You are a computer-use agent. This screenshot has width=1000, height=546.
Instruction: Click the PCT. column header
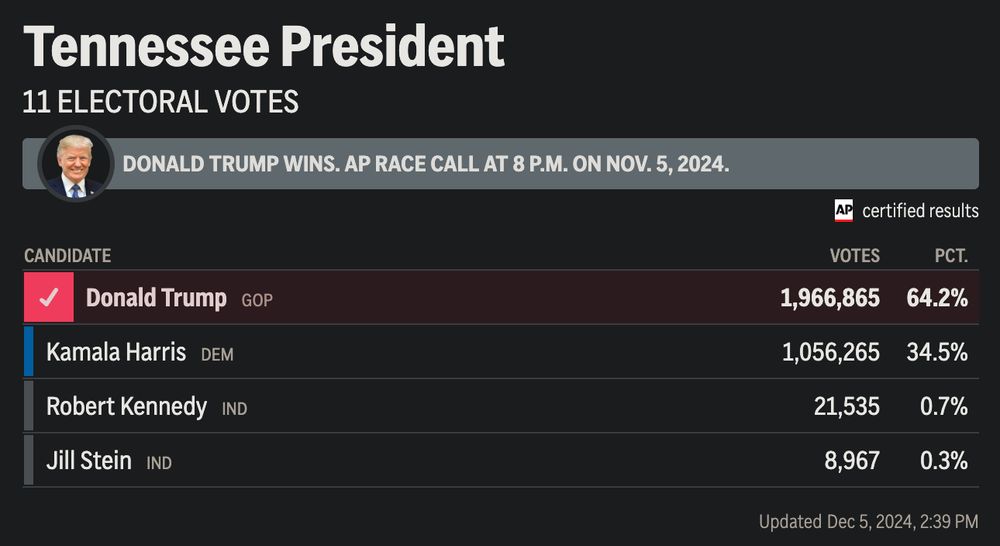952,256
